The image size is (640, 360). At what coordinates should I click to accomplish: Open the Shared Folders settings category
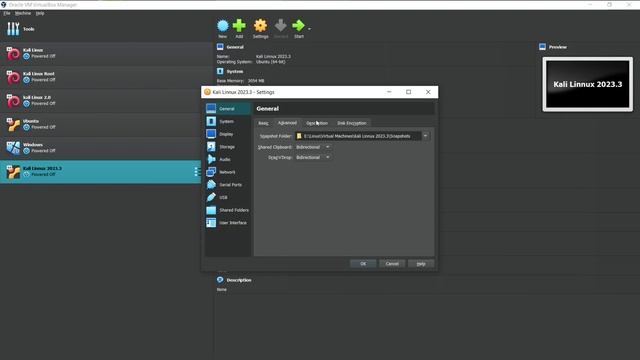point(228,210)
